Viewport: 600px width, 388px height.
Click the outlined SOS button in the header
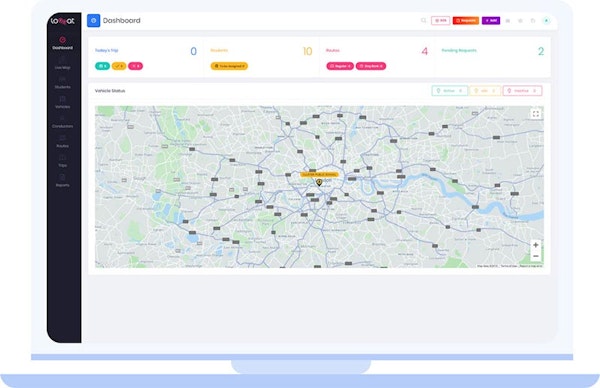[440, 20]
